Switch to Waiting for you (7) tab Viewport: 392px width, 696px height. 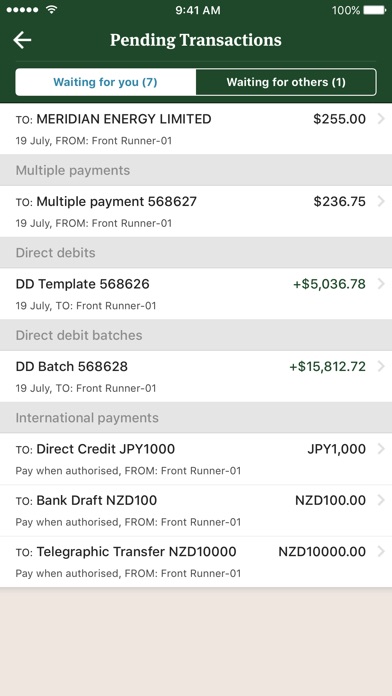coord(106,82)
